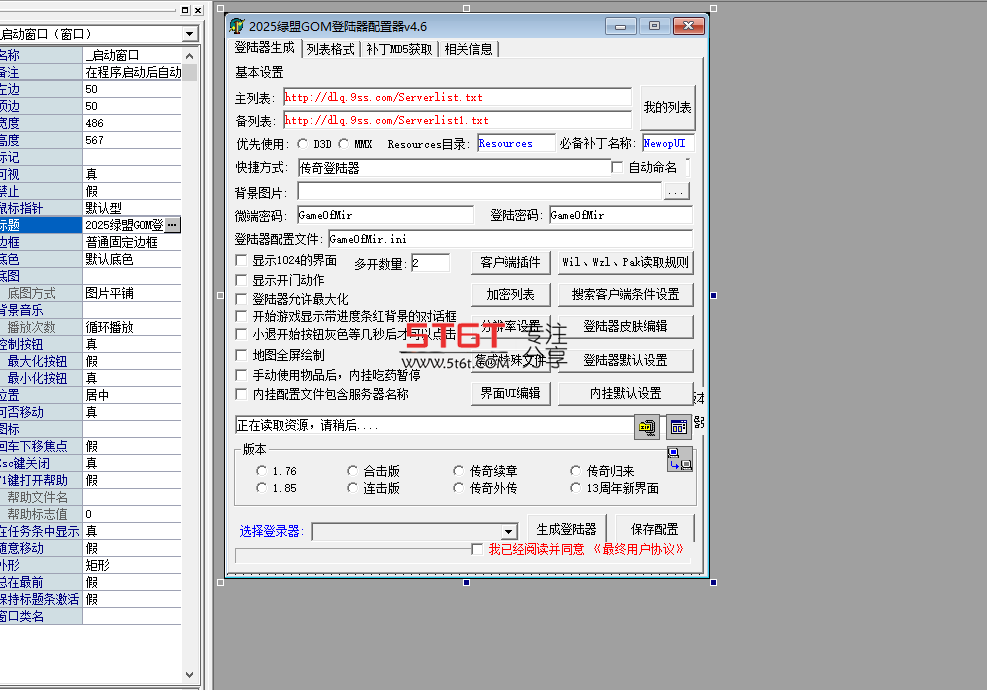
Task: Click the 多开数量 number field
Action: [x=431, y=263]
